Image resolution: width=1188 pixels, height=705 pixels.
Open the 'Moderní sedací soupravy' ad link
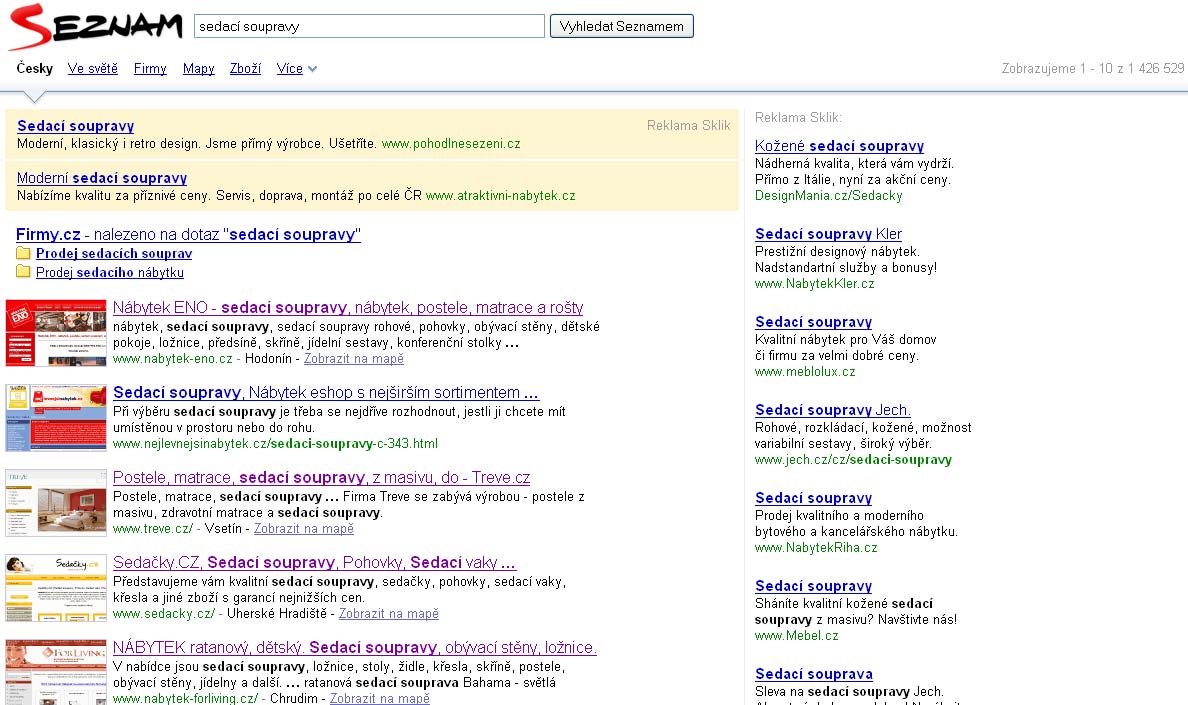(x=102, y=178)
